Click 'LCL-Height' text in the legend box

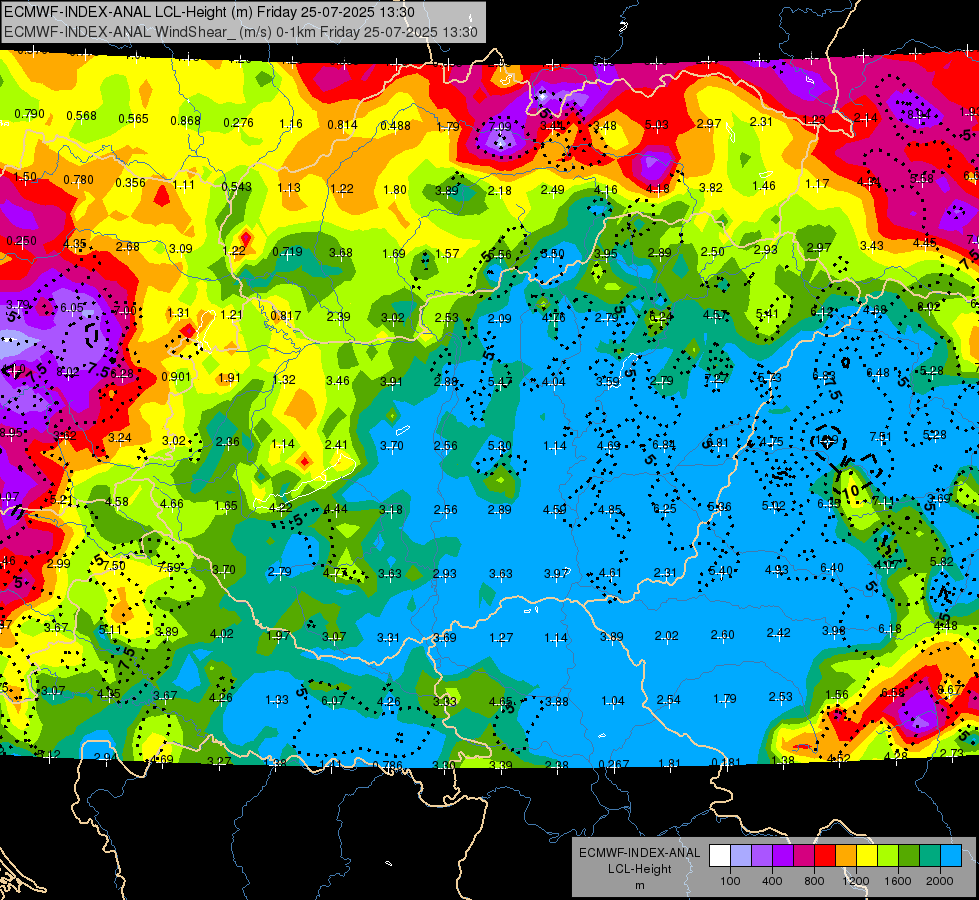pyautogui.click(x=639, y=869)
